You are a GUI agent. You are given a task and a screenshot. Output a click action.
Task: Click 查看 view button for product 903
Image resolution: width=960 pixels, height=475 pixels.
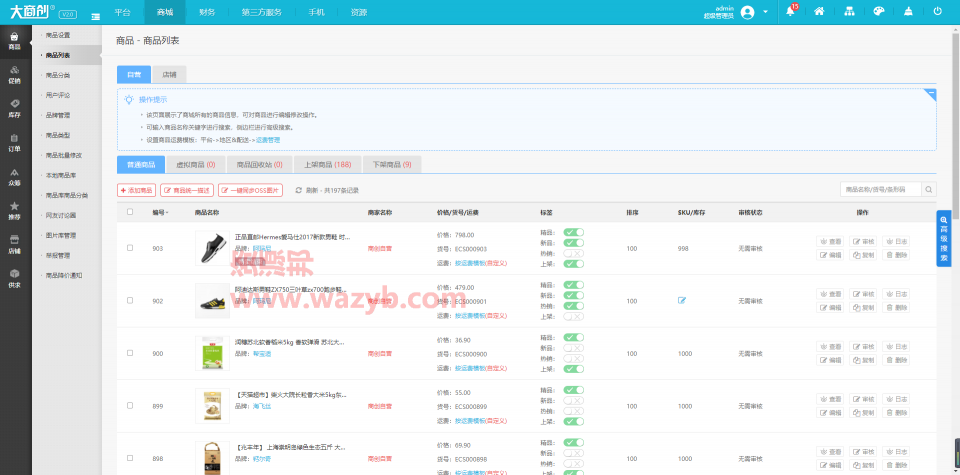coord(830,242)
